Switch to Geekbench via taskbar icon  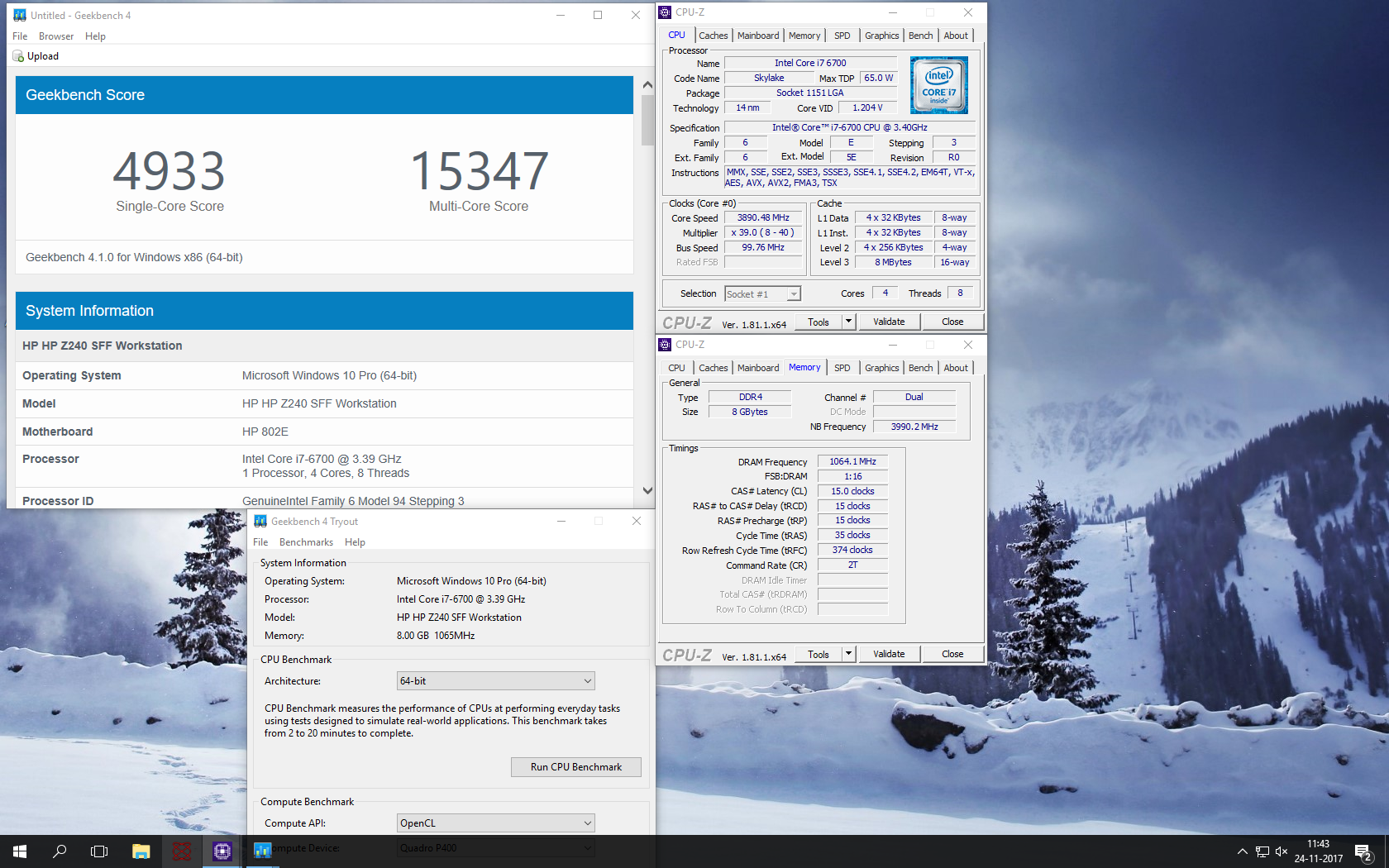(x=263, y=851)
